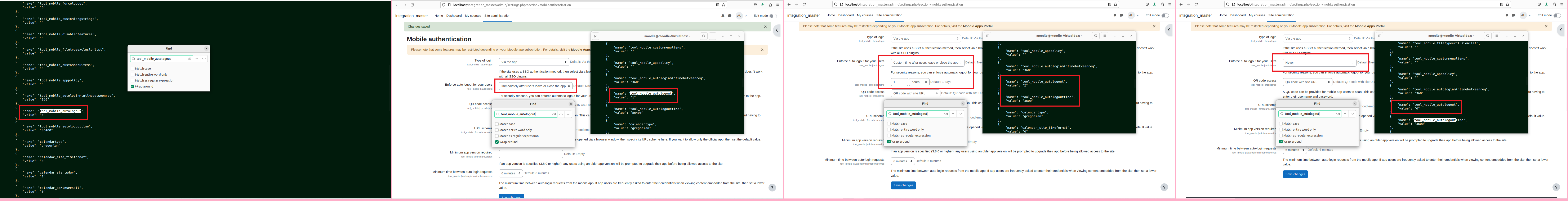Reload the page in the 'Changes saved' browser window

412,5
